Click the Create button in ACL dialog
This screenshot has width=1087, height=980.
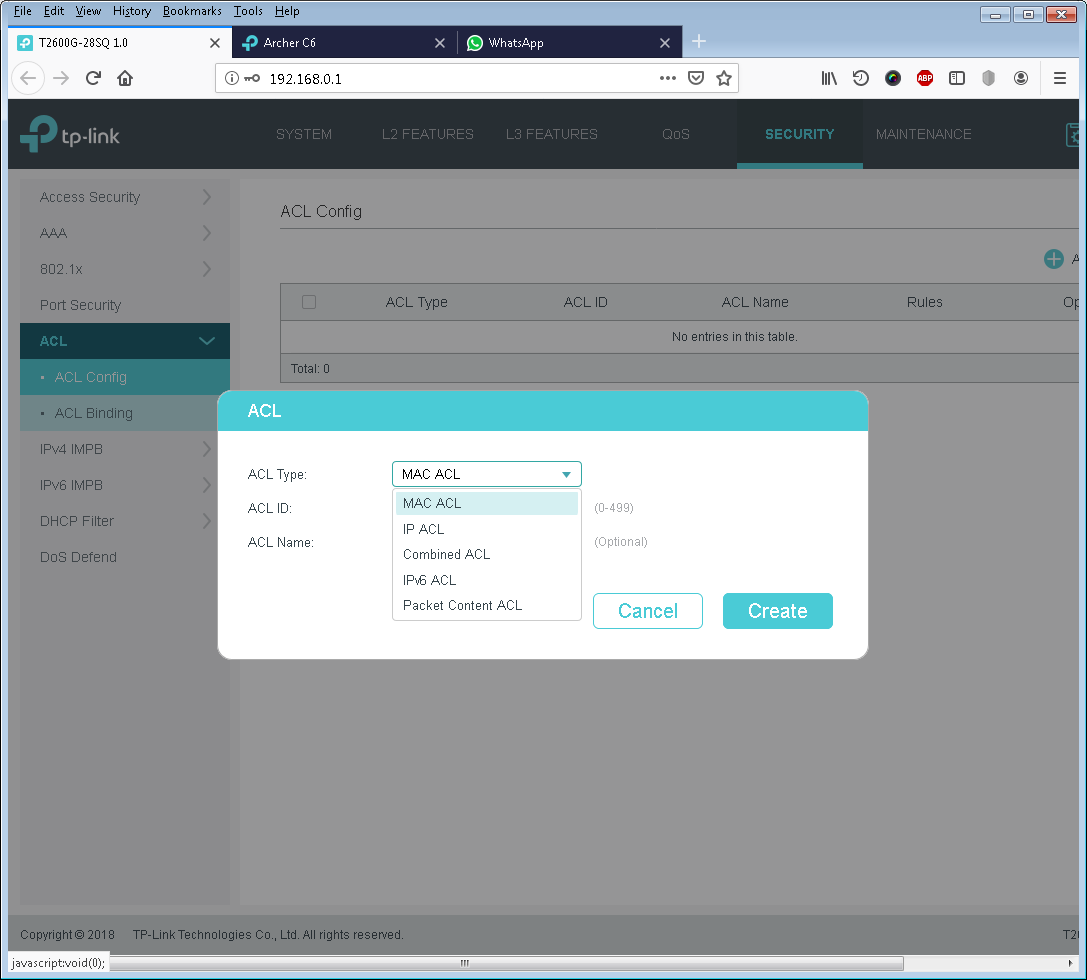[x=778, y=611]
